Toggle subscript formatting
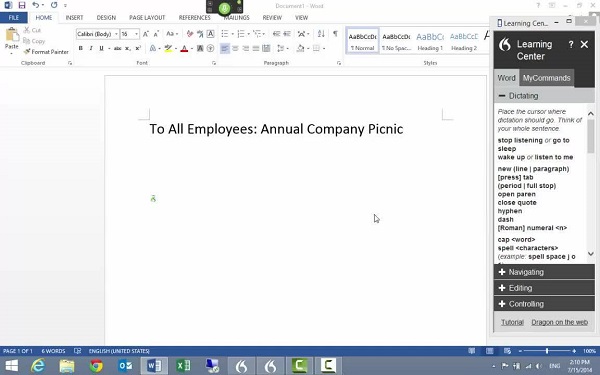600x375 pixels. click(x=128, y=48)
